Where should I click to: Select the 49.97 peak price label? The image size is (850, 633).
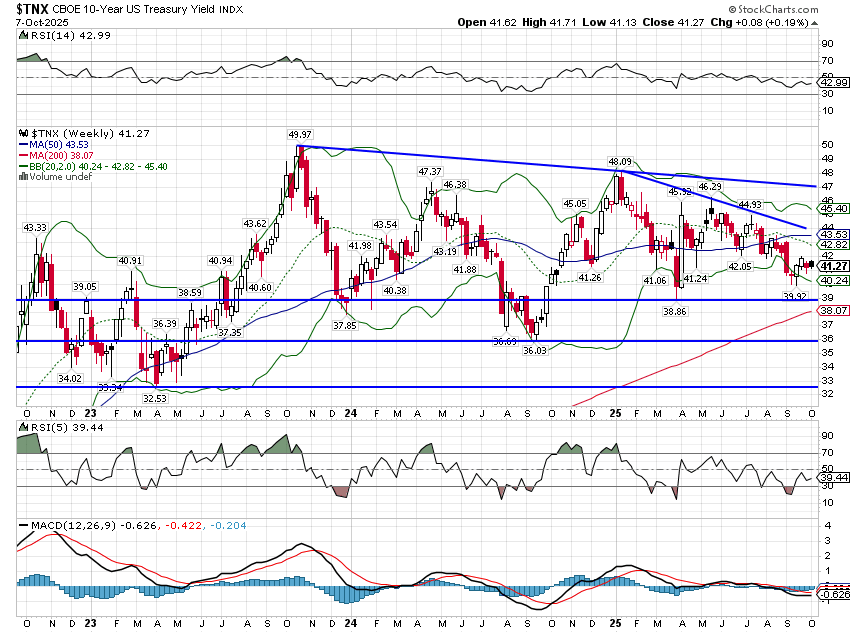[x=300, y=134]
